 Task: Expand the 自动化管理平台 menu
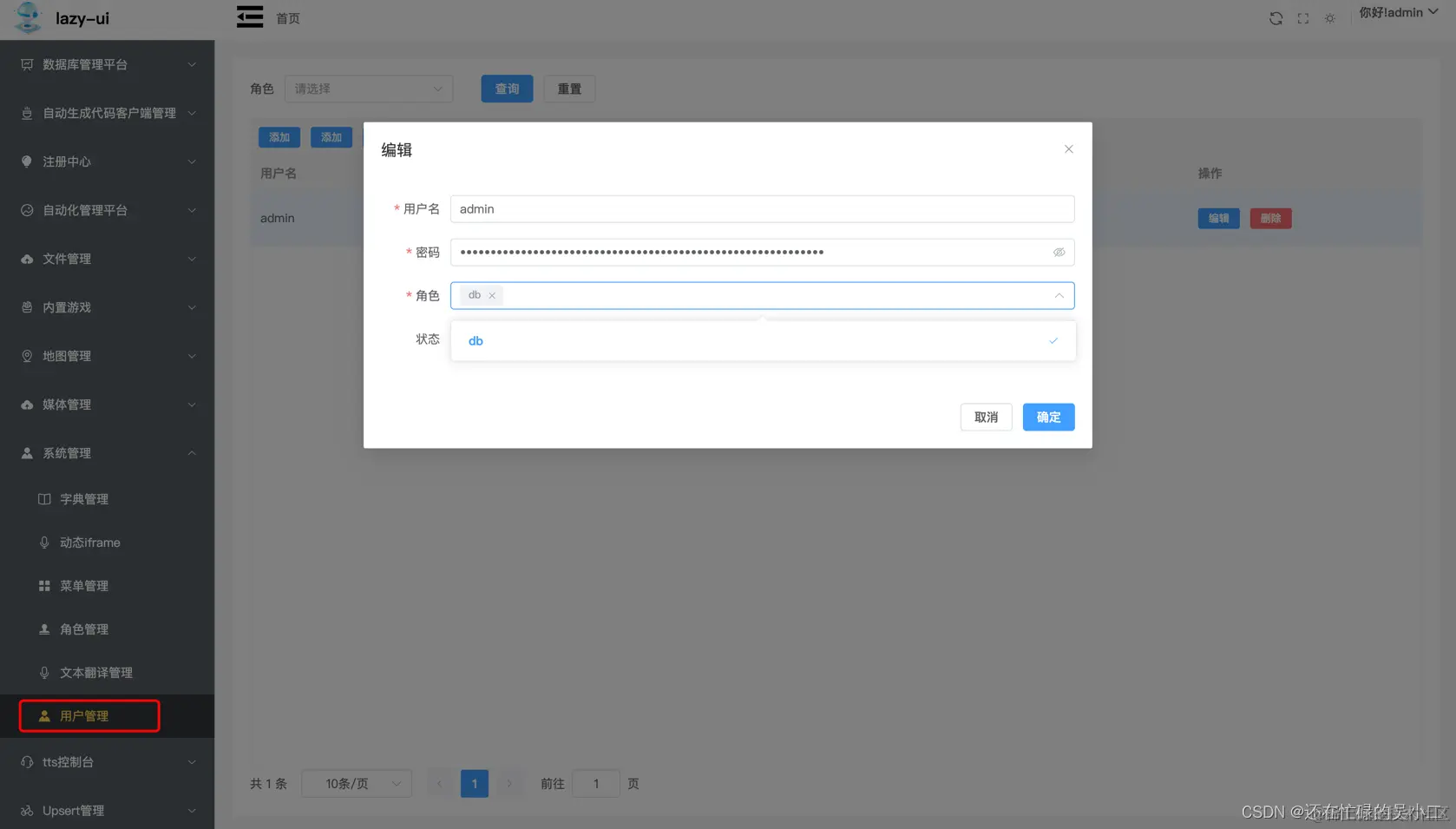108,210
